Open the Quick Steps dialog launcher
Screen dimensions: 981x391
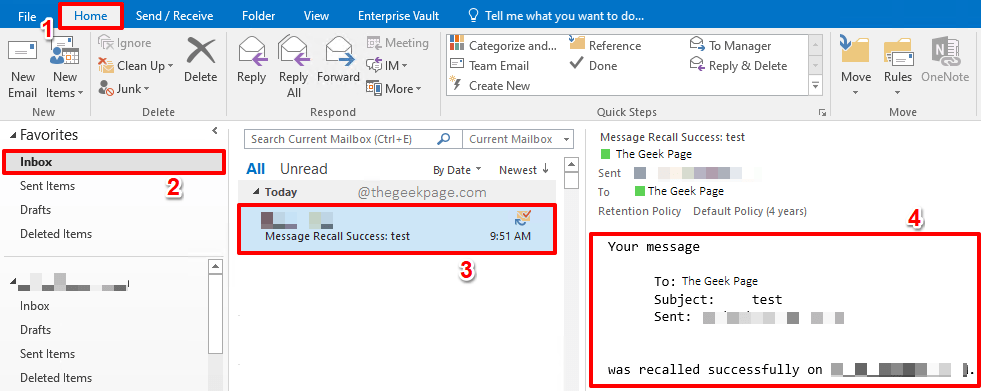tap(822, 113)
